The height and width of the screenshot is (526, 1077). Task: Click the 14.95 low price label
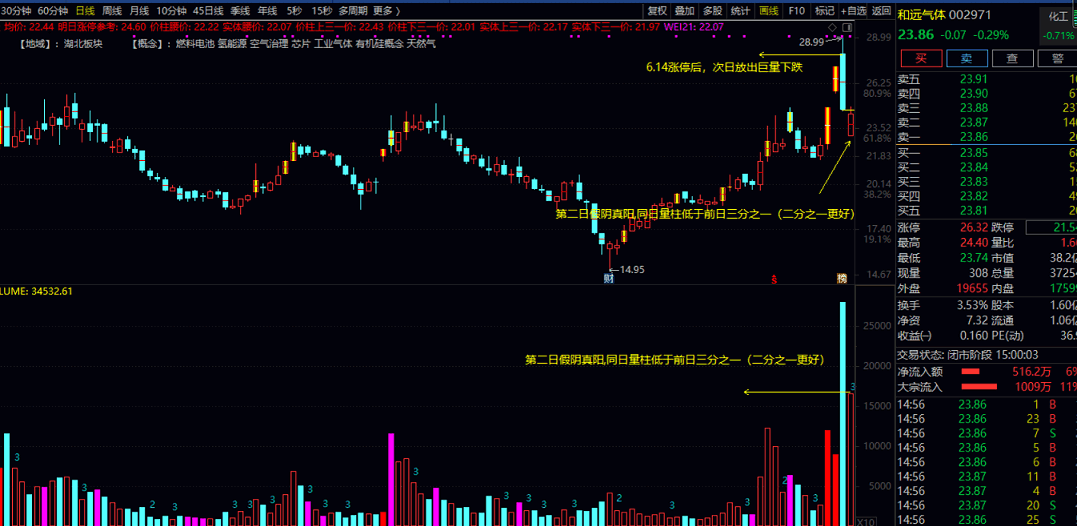click(632, 269)
